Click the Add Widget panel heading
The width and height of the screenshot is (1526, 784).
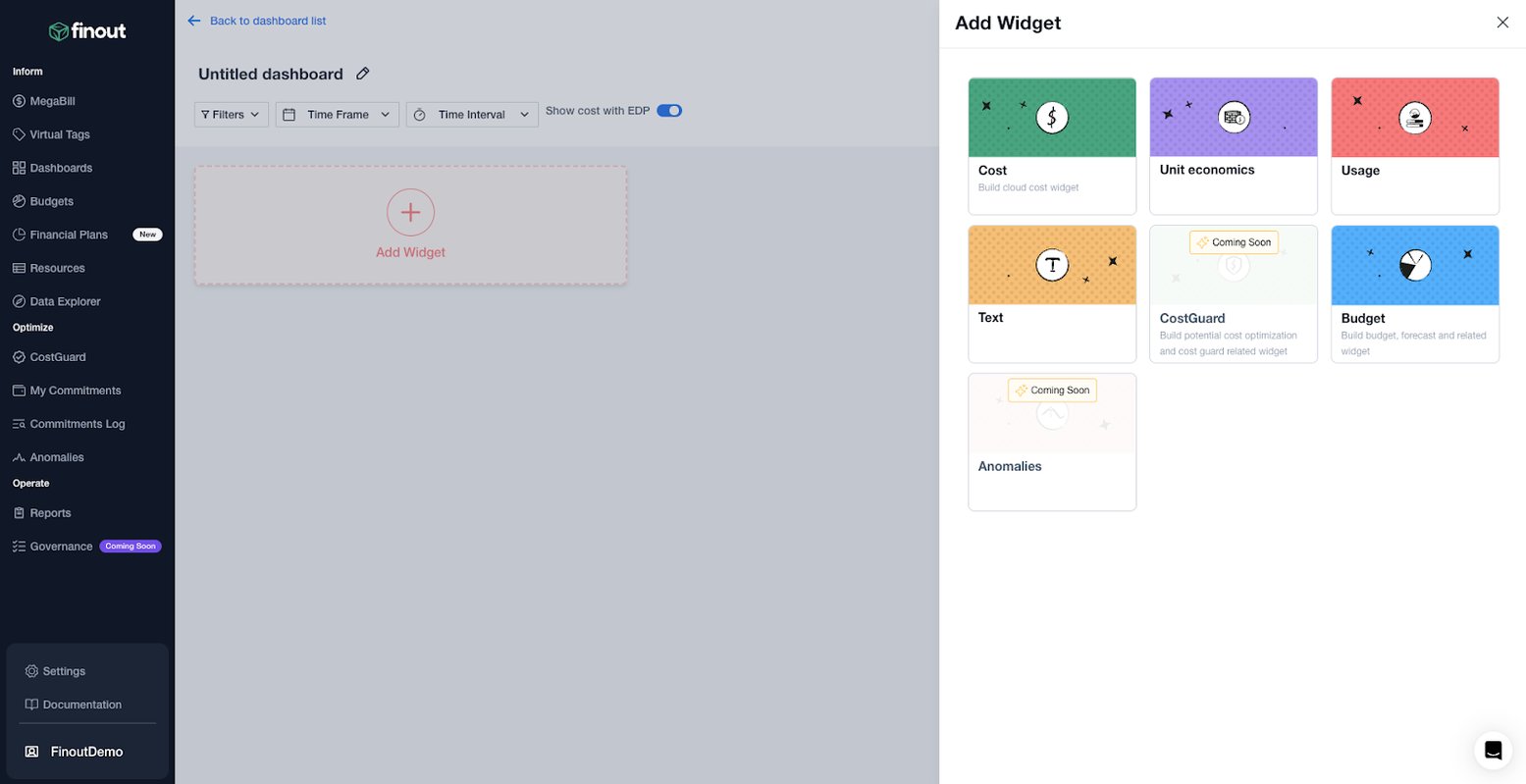coord(1008,24)
